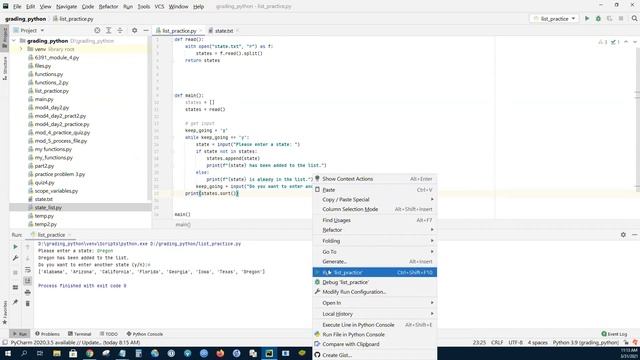
Task: Open the Navigate menu
Action: coord(66,7)
